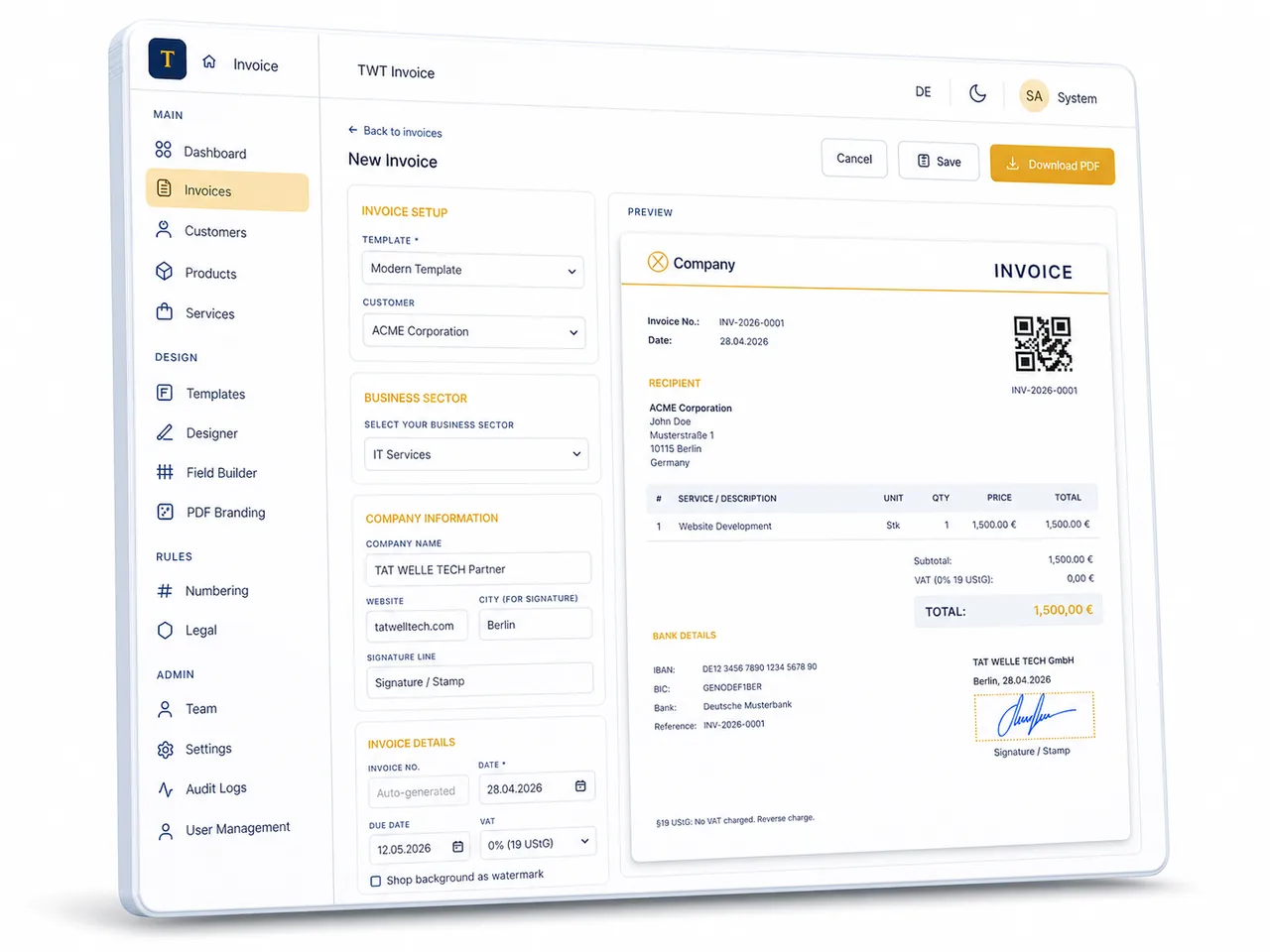
Task: Click the Auto-generated invoice number field
Action: pyautogui.click(x=419, y=791)
